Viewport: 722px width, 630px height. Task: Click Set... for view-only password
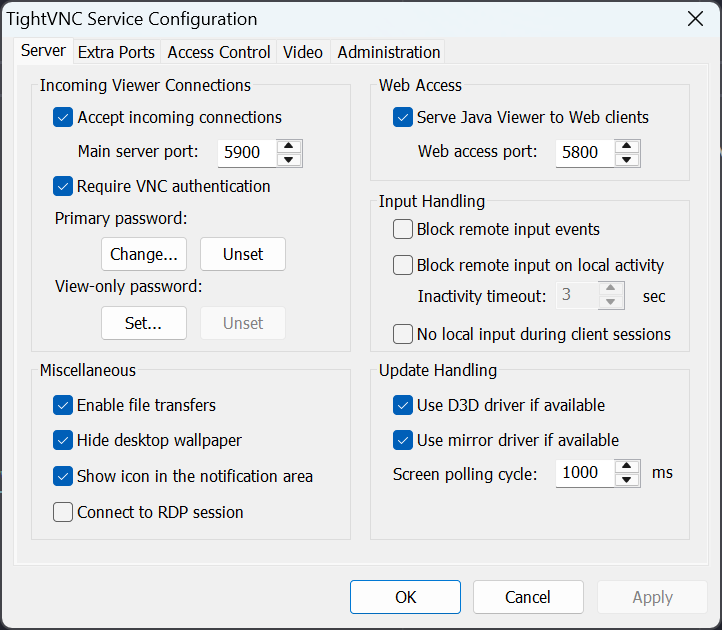point(144,323)
